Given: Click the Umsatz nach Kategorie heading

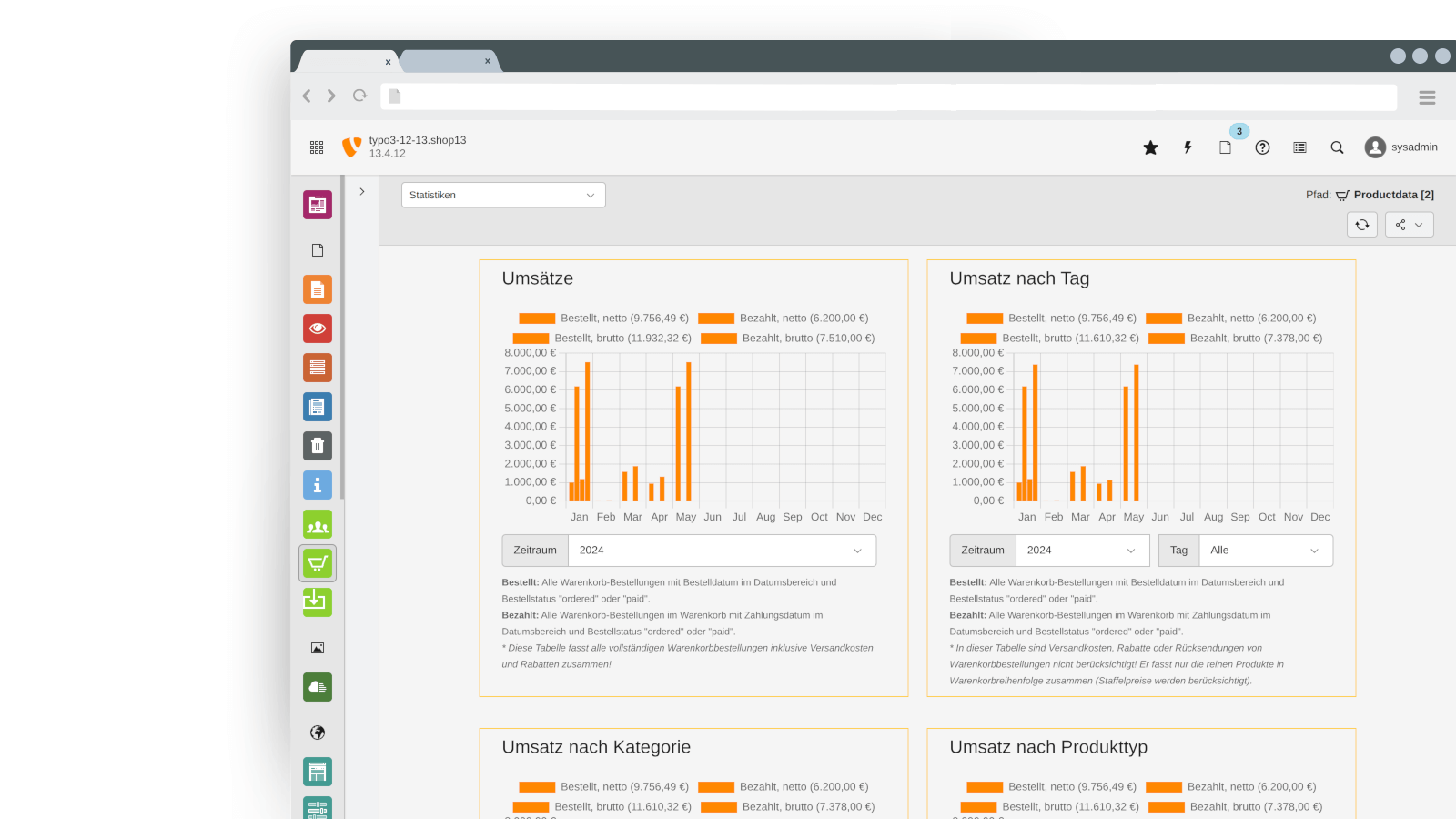Looking at the screenshot, I should 596,747.
